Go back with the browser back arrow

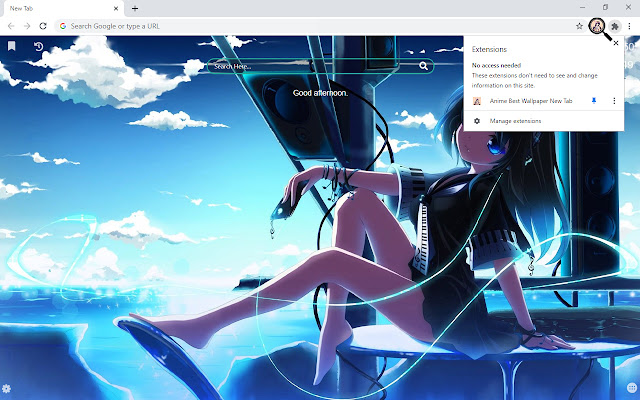click(11, 26)
